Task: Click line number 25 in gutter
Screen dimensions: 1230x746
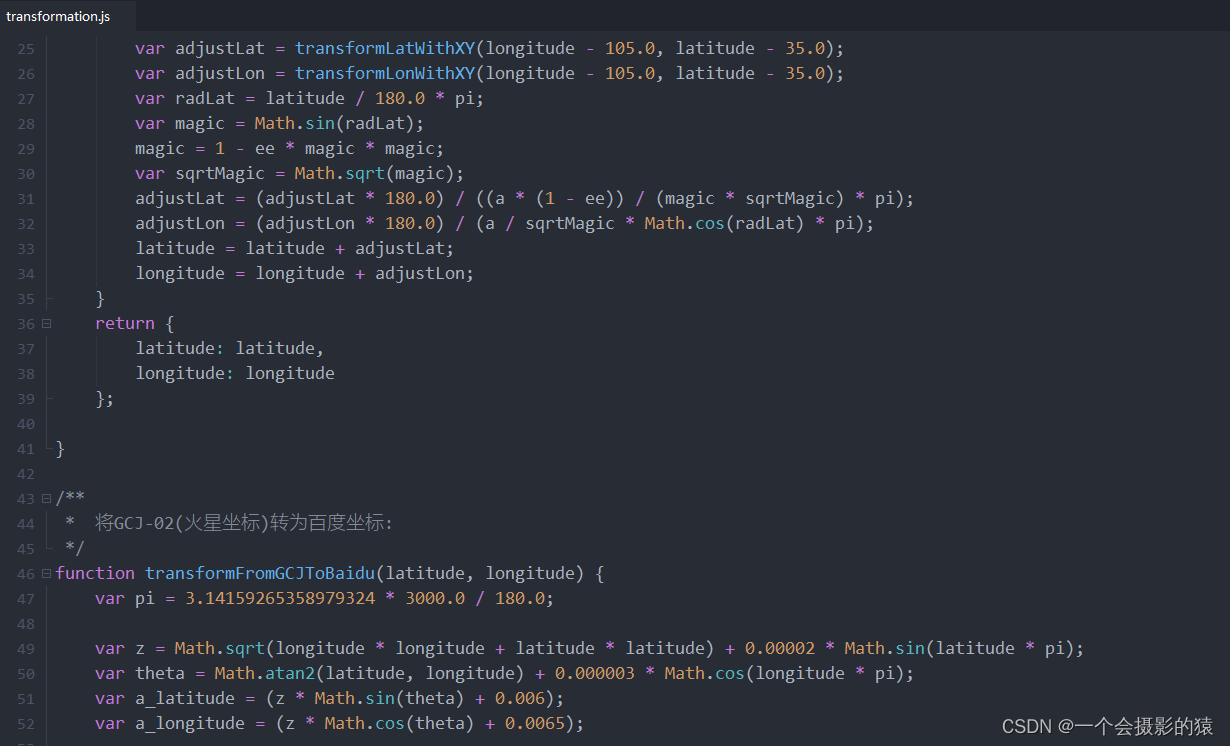Action: point(25,49)
